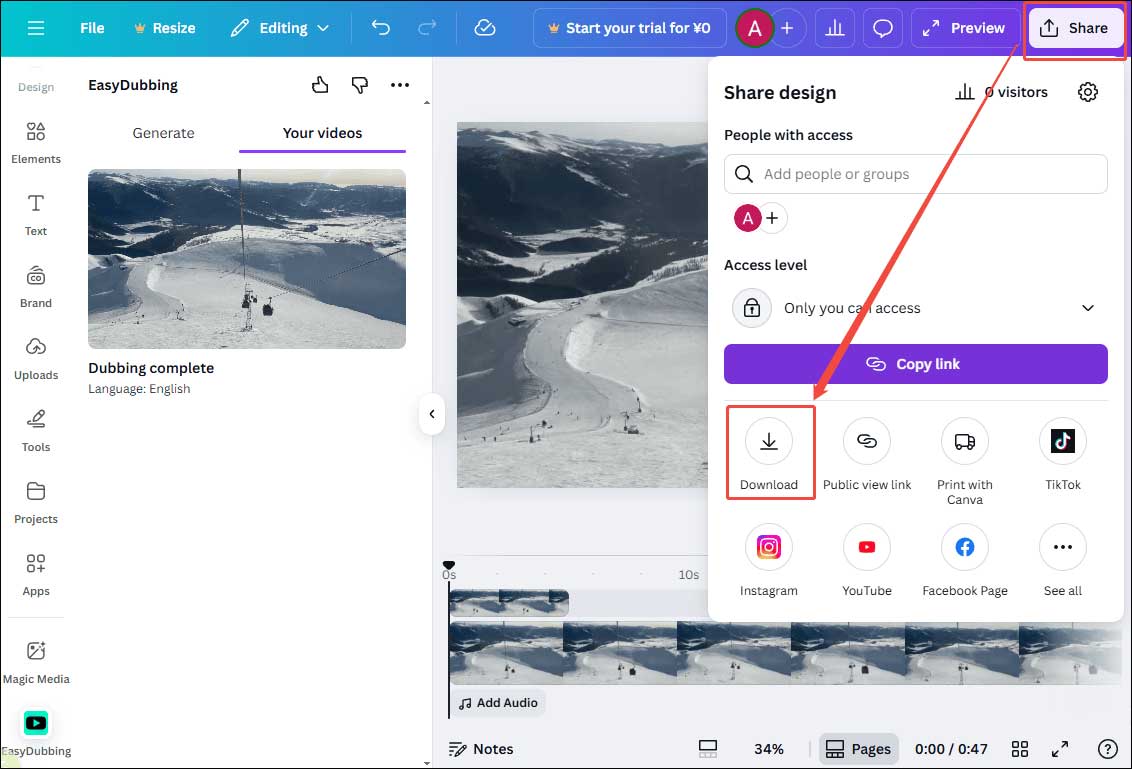This screenshot has width=1132, height=769.
Task: Give thumbs down feedback on EasyDubbing
Action: pos(359,85)
